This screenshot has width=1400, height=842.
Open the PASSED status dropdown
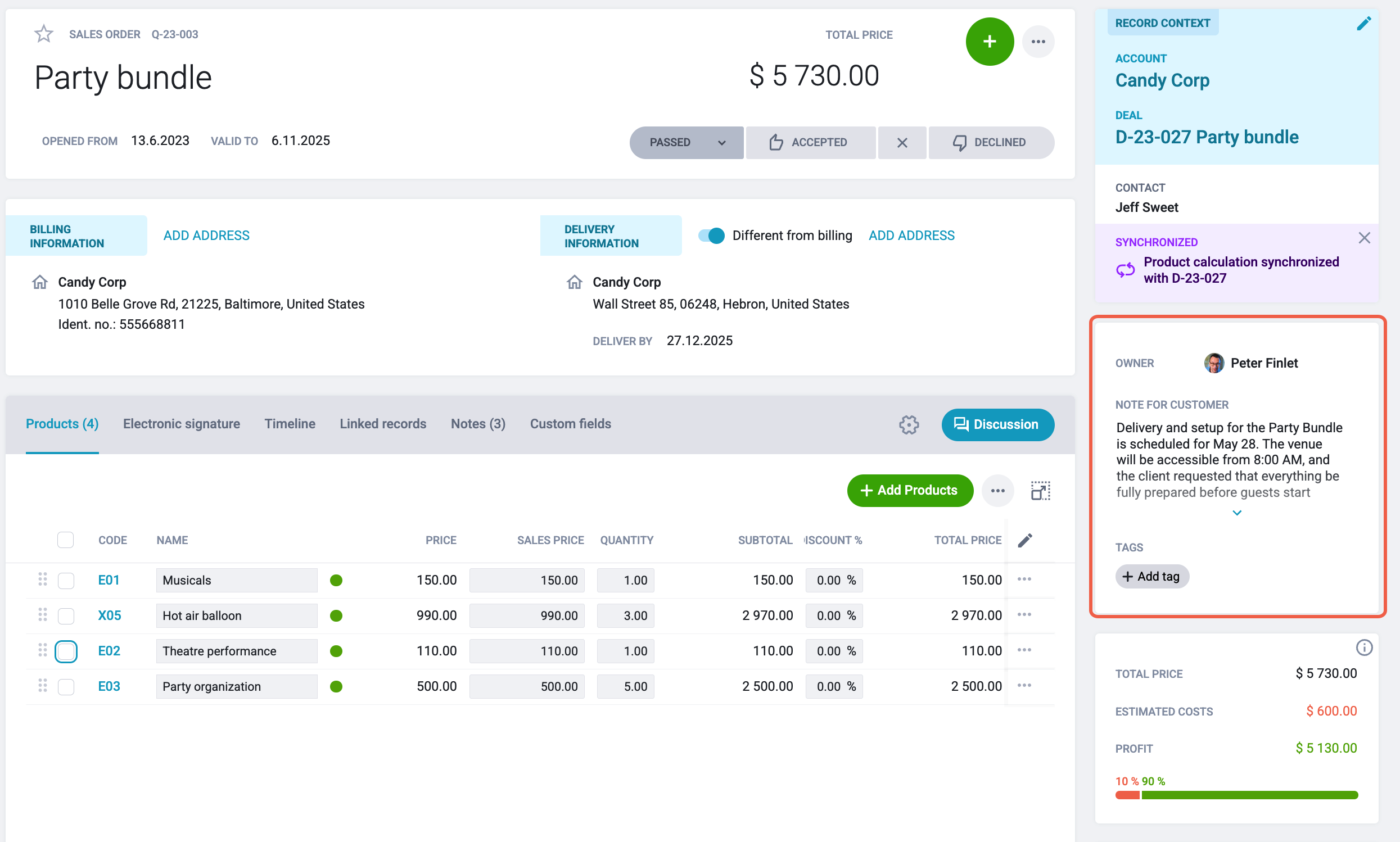click(x=685, y=142)
